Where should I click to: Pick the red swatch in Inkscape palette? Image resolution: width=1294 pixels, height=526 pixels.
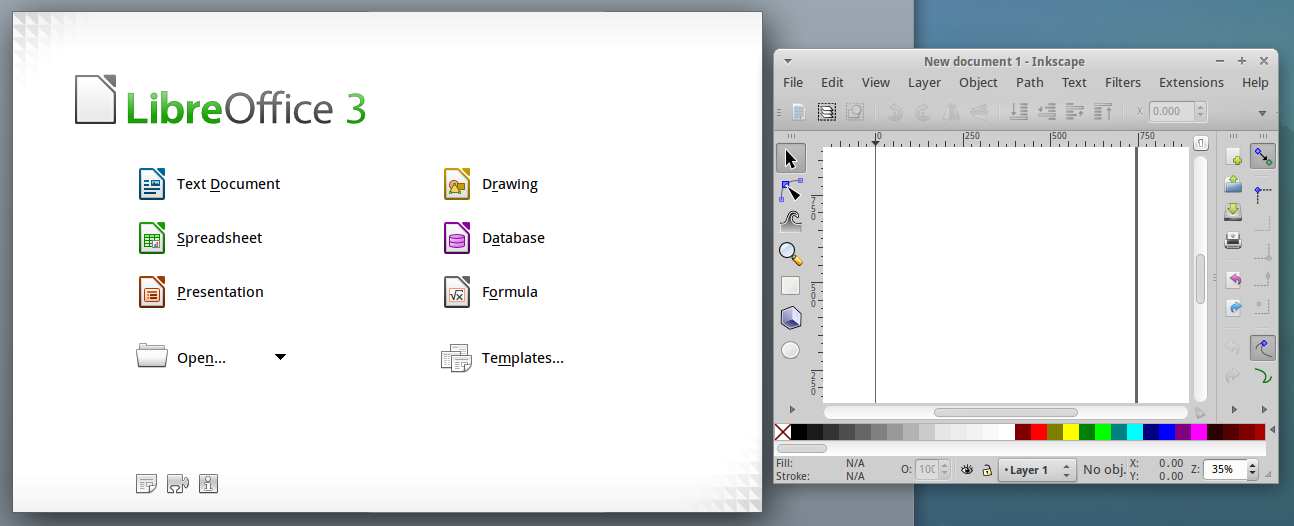(x=1039, y=432)
